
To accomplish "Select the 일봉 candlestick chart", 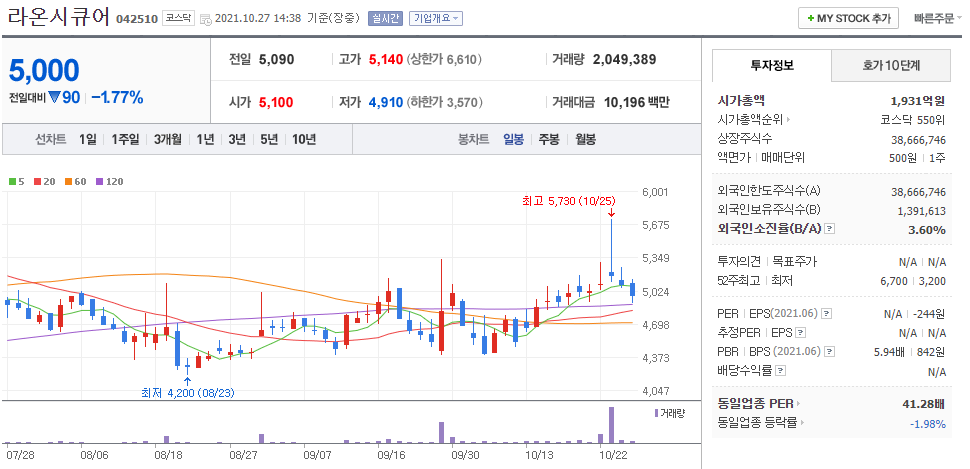I will [x=513, y=139].
